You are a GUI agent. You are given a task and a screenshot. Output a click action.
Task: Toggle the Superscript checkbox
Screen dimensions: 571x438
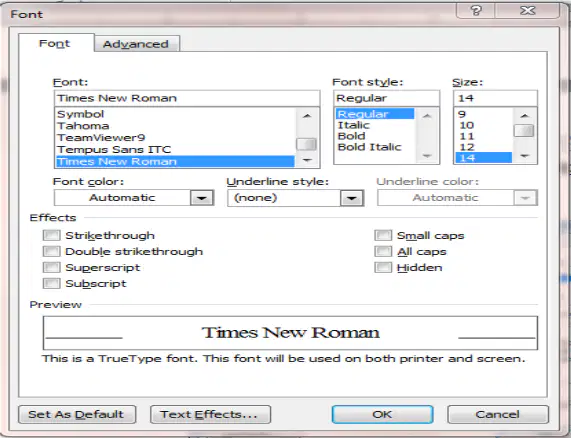[x=51, y=268]
